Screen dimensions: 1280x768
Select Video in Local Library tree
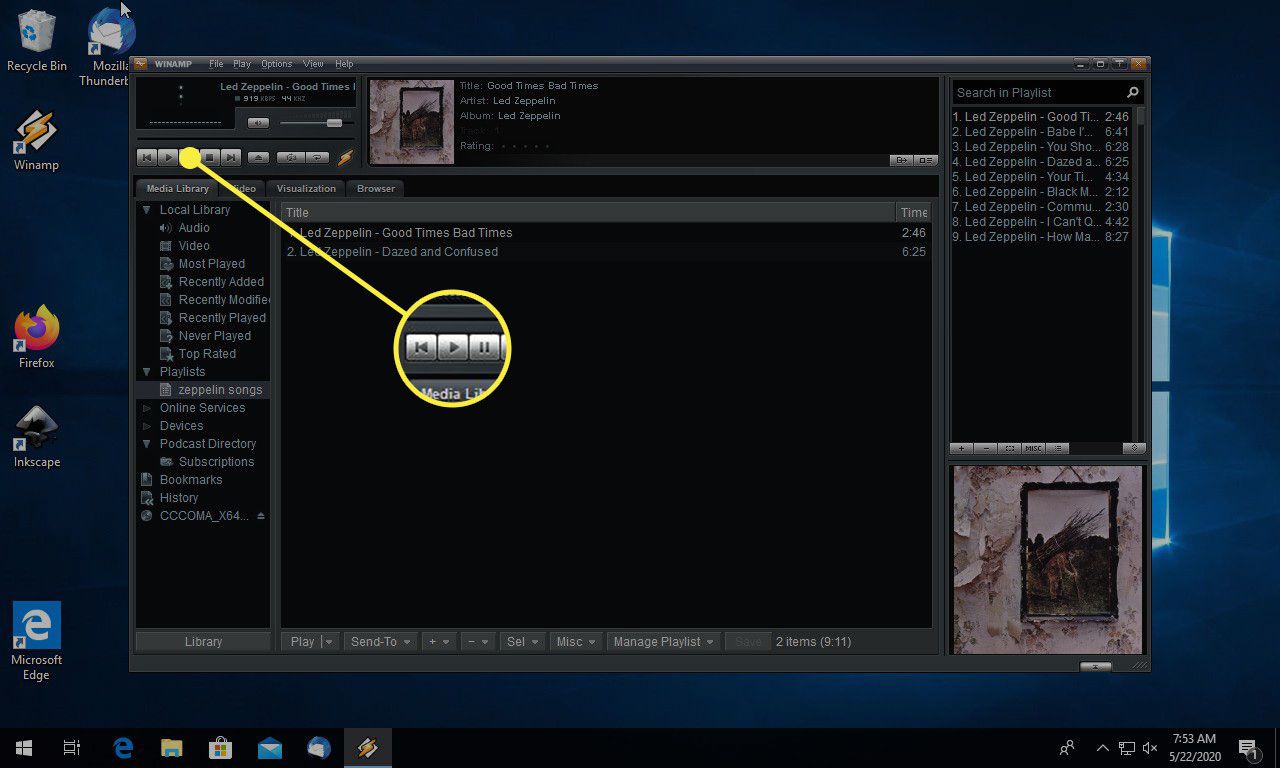coord(194,246)
